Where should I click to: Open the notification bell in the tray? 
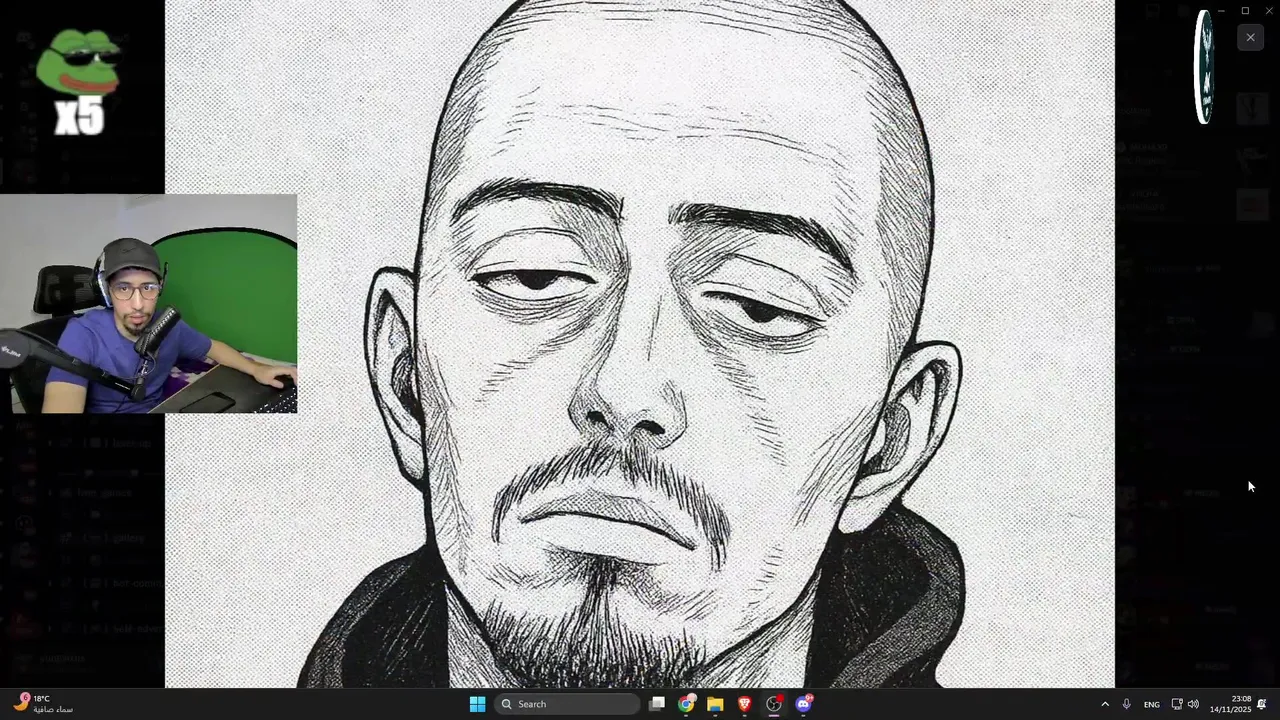point(1262,704)
